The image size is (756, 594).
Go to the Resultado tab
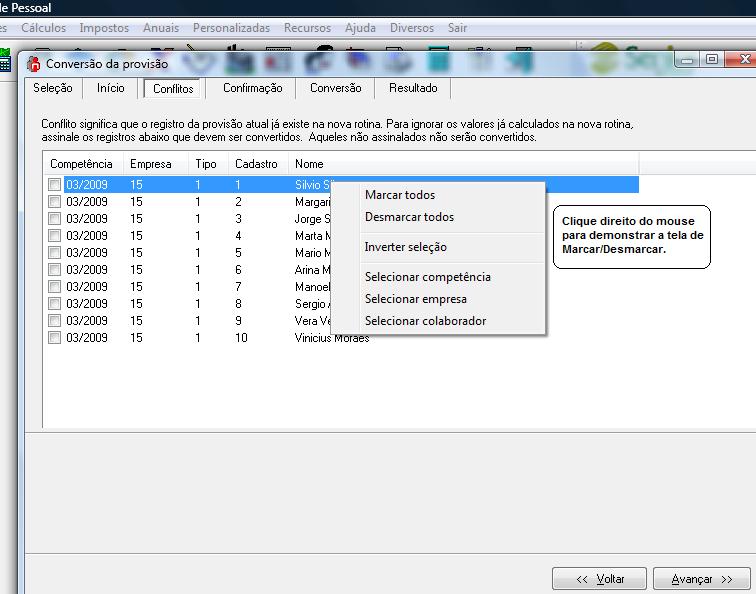coord(413,88)
